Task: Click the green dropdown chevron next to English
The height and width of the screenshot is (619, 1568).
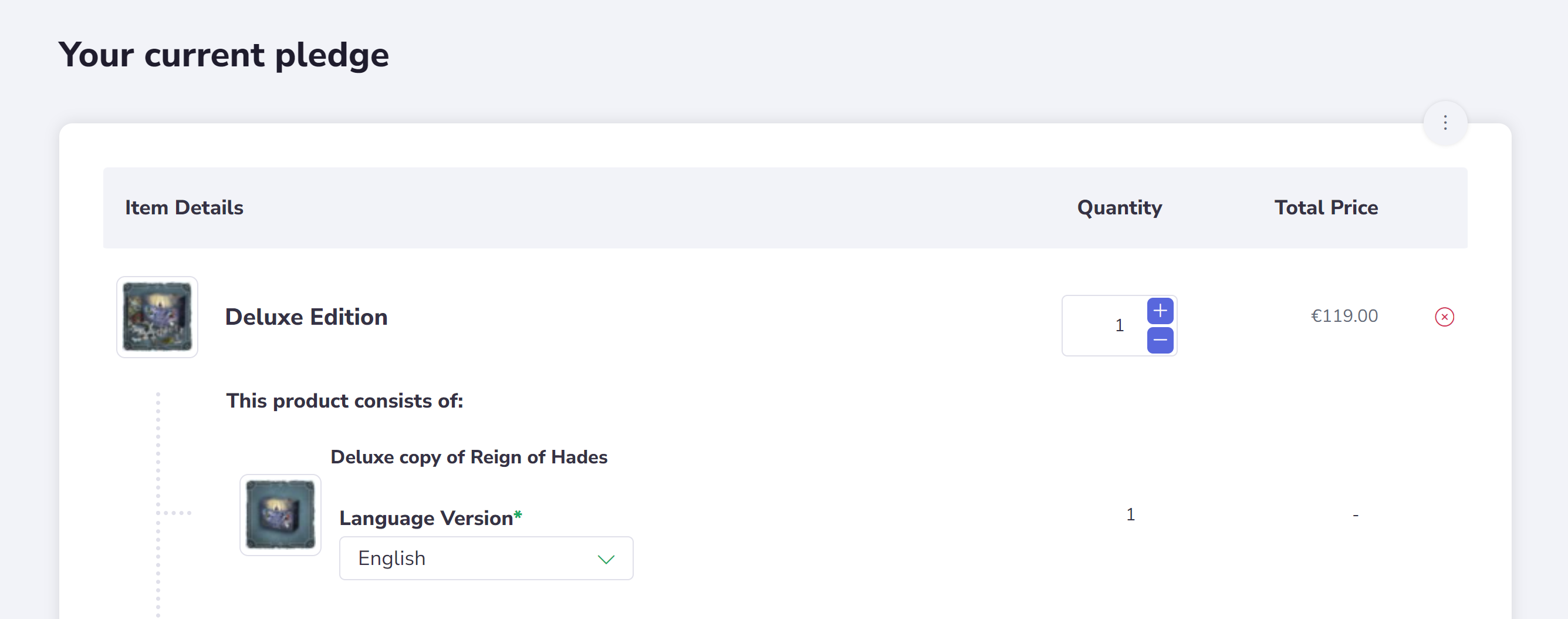Action: (x=606, y=559)
